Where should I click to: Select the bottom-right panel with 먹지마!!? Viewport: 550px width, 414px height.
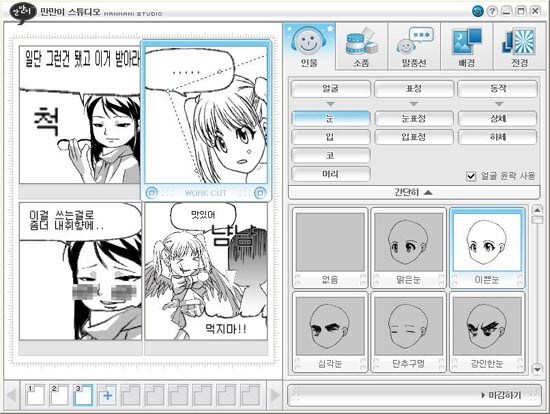(206, 271)
